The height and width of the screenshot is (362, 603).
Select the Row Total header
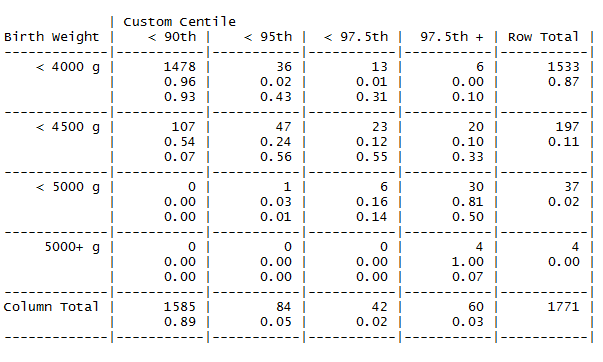point(543,37)
